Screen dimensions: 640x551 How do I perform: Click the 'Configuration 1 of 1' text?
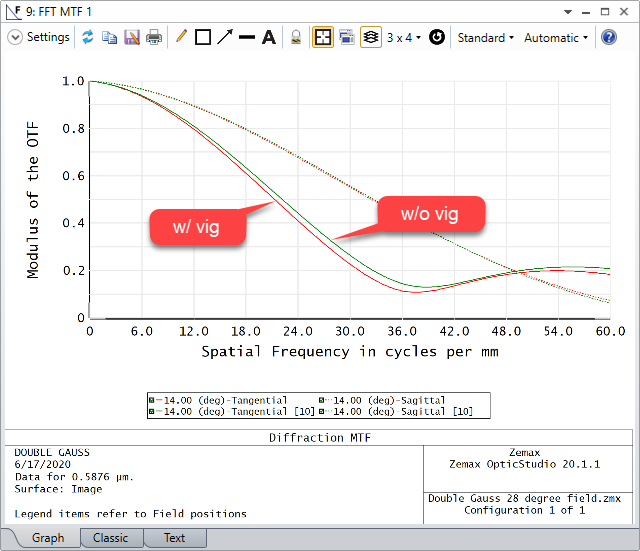[x=524, y=510]
